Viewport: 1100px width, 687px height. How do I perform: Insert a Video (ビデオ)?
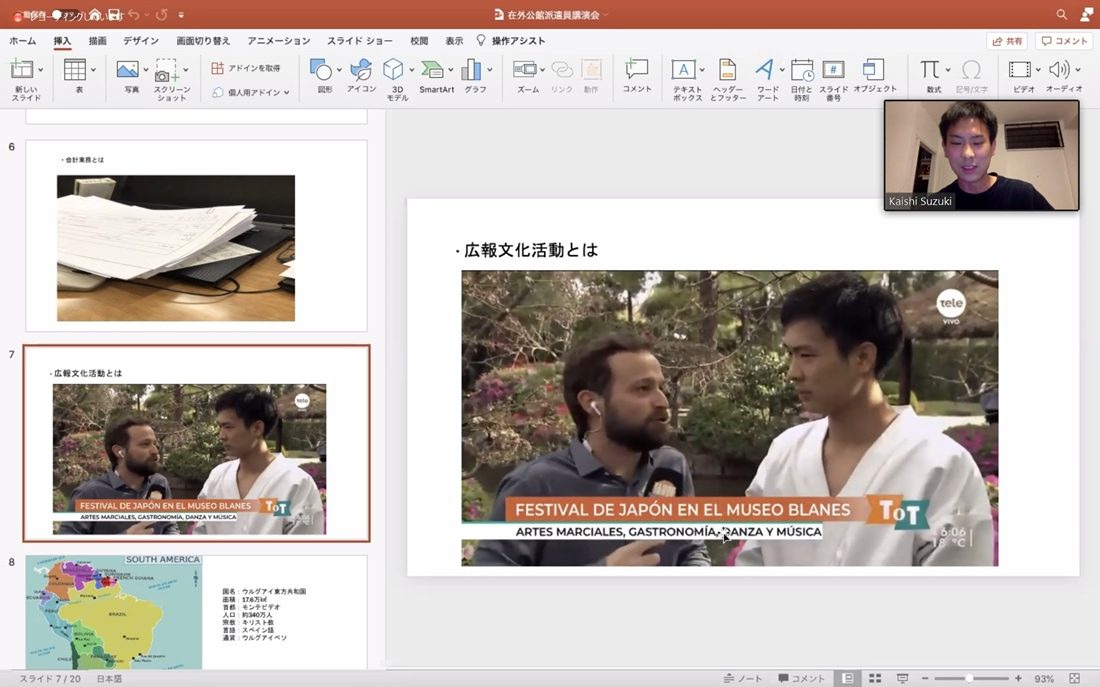click(x=1019, y=69)
